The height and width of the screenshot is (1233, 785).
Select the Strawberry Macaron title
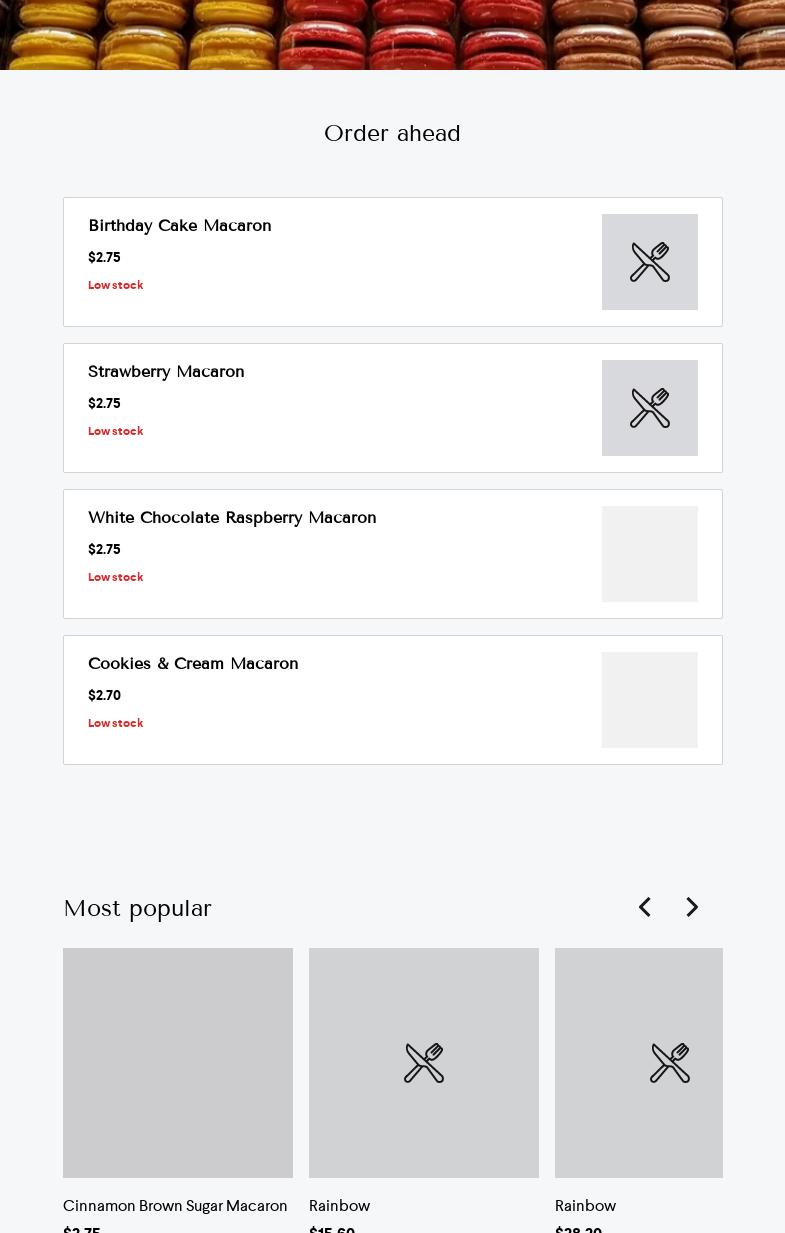click(166, 372)
